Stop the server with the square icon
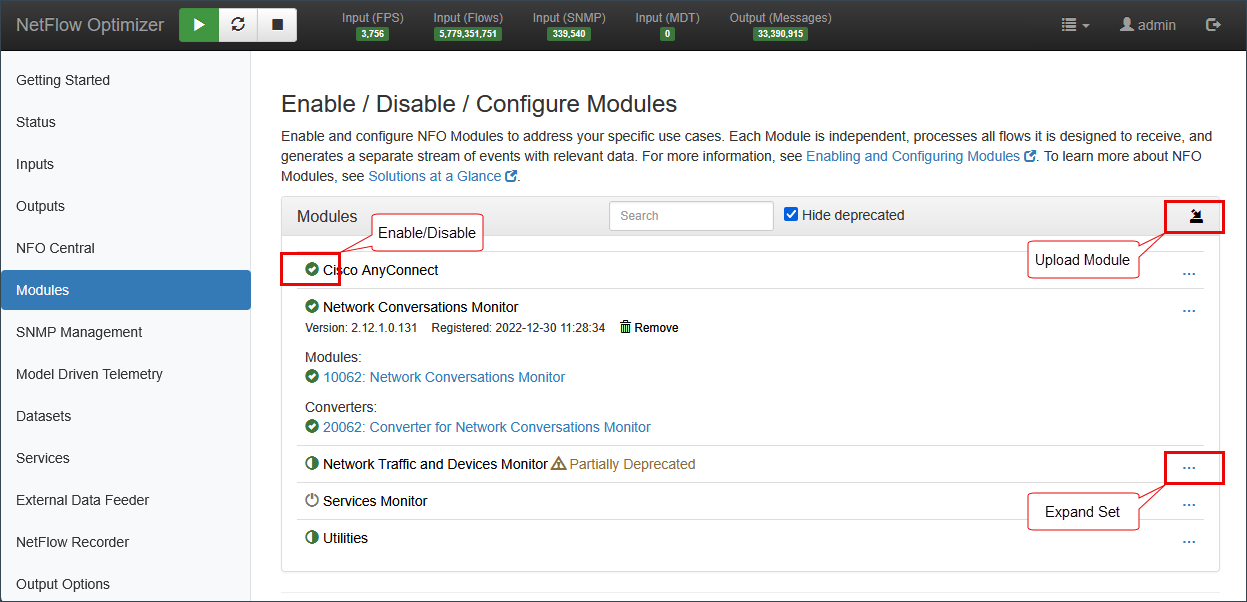 (277, 25)
